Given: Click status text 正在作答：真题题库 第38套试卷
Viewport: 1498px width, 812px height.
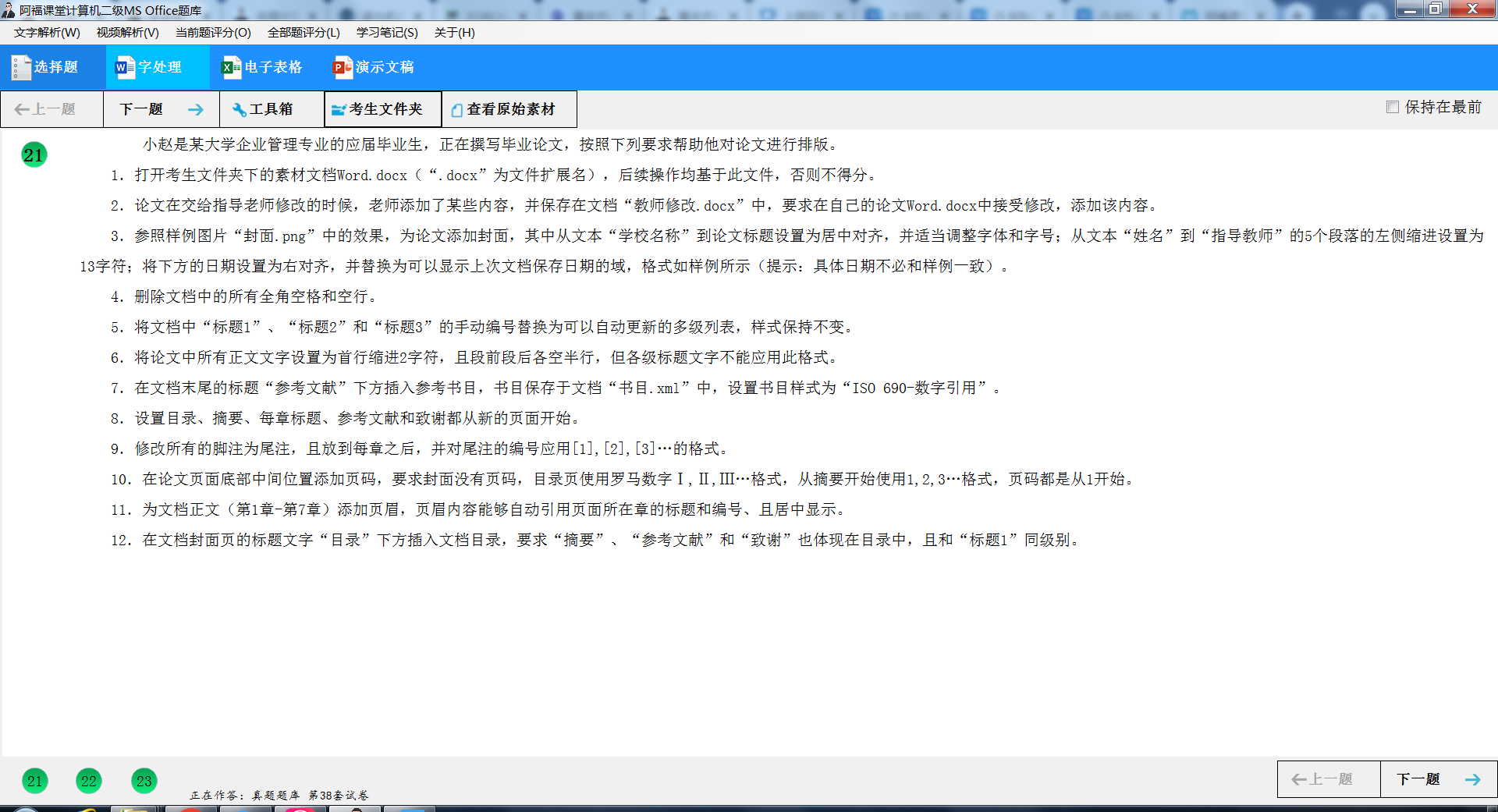Looking at the screenshot, I should pos(281,796).
